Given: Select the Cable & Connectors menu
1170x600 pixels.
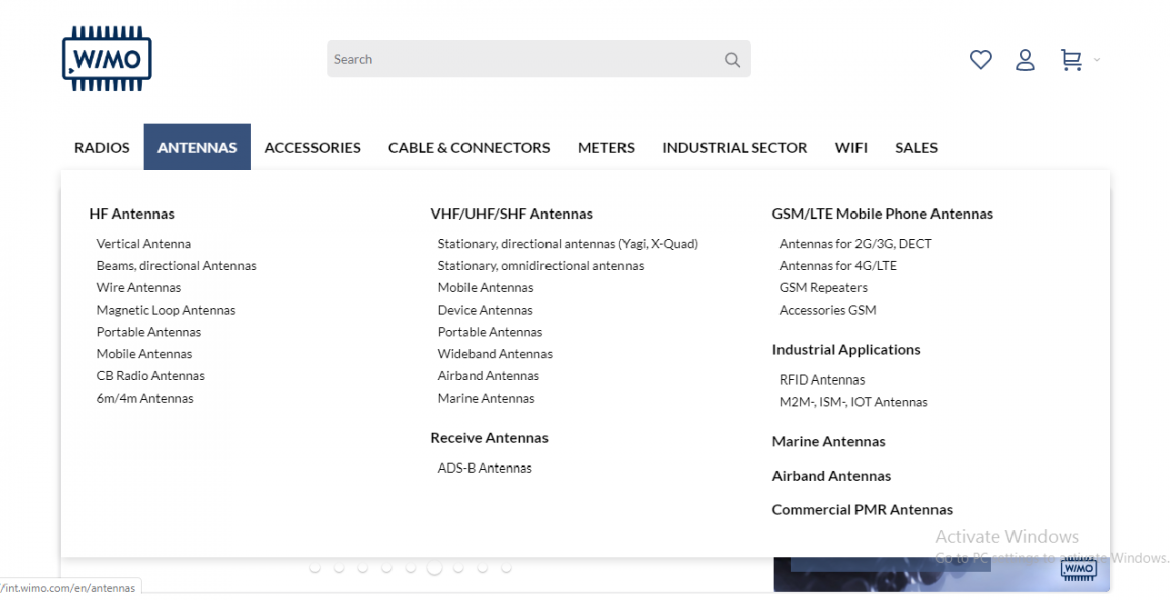Looking at the screenshot, I should tap(469, 147).
